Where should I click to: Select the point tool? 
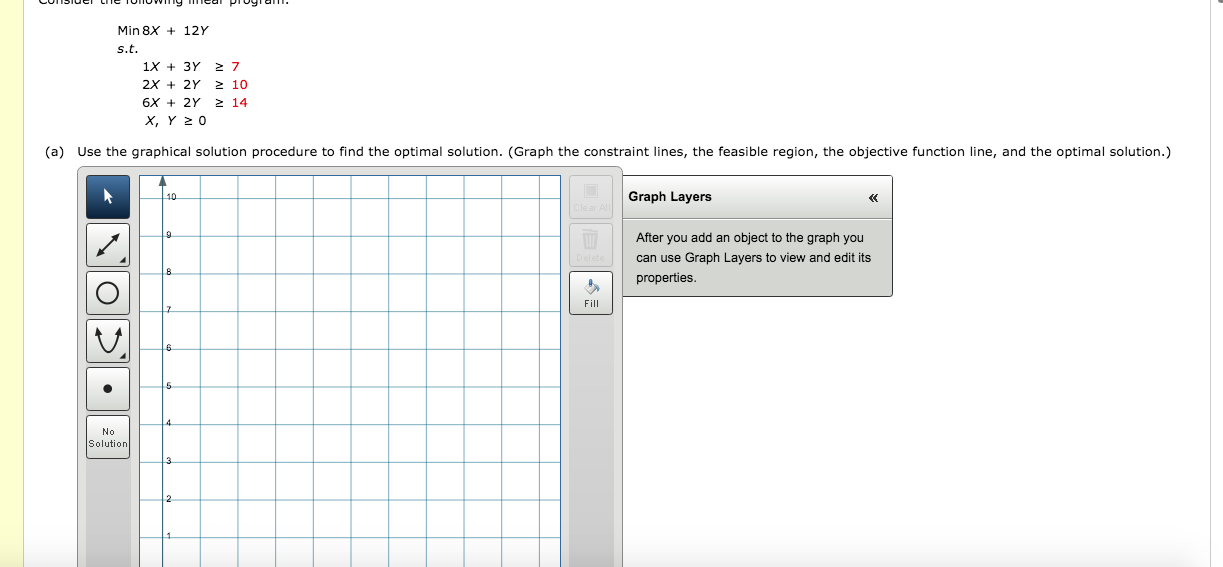(108, 389)
